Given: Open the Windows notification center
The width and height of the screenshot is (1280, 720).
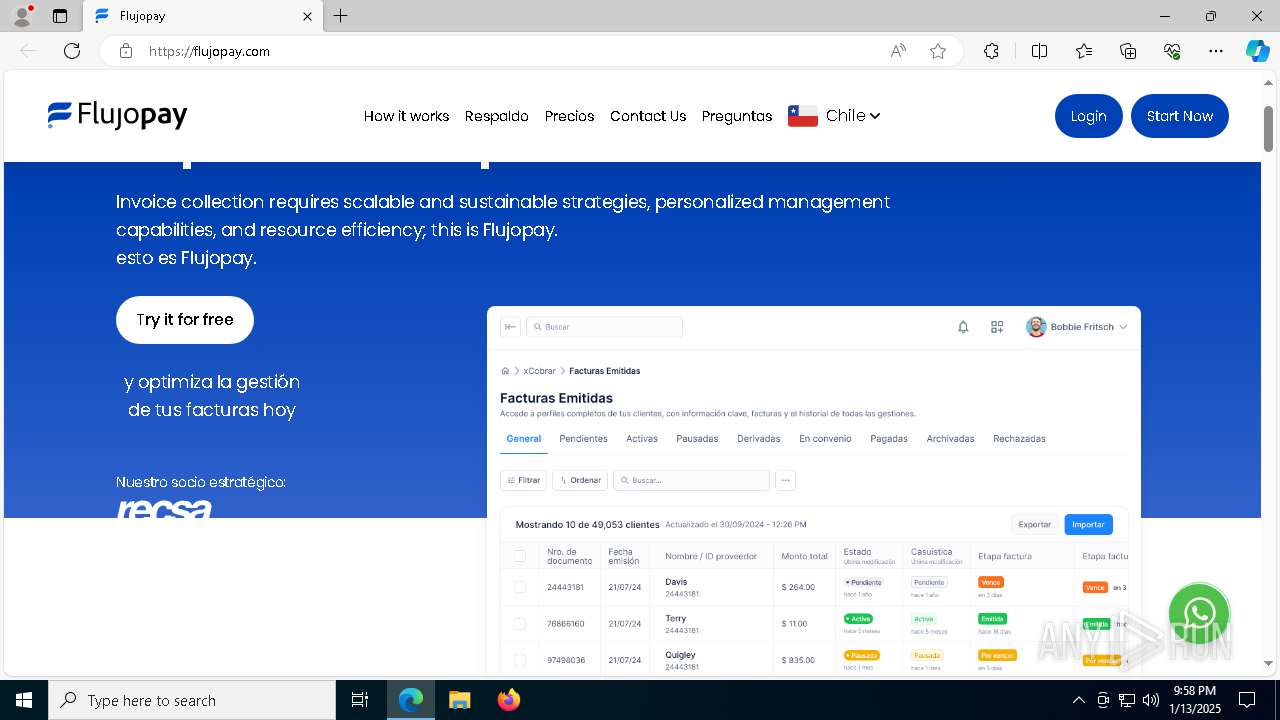Looking at the screenshot, I should pyautogui.click(x=1247, y=700).
